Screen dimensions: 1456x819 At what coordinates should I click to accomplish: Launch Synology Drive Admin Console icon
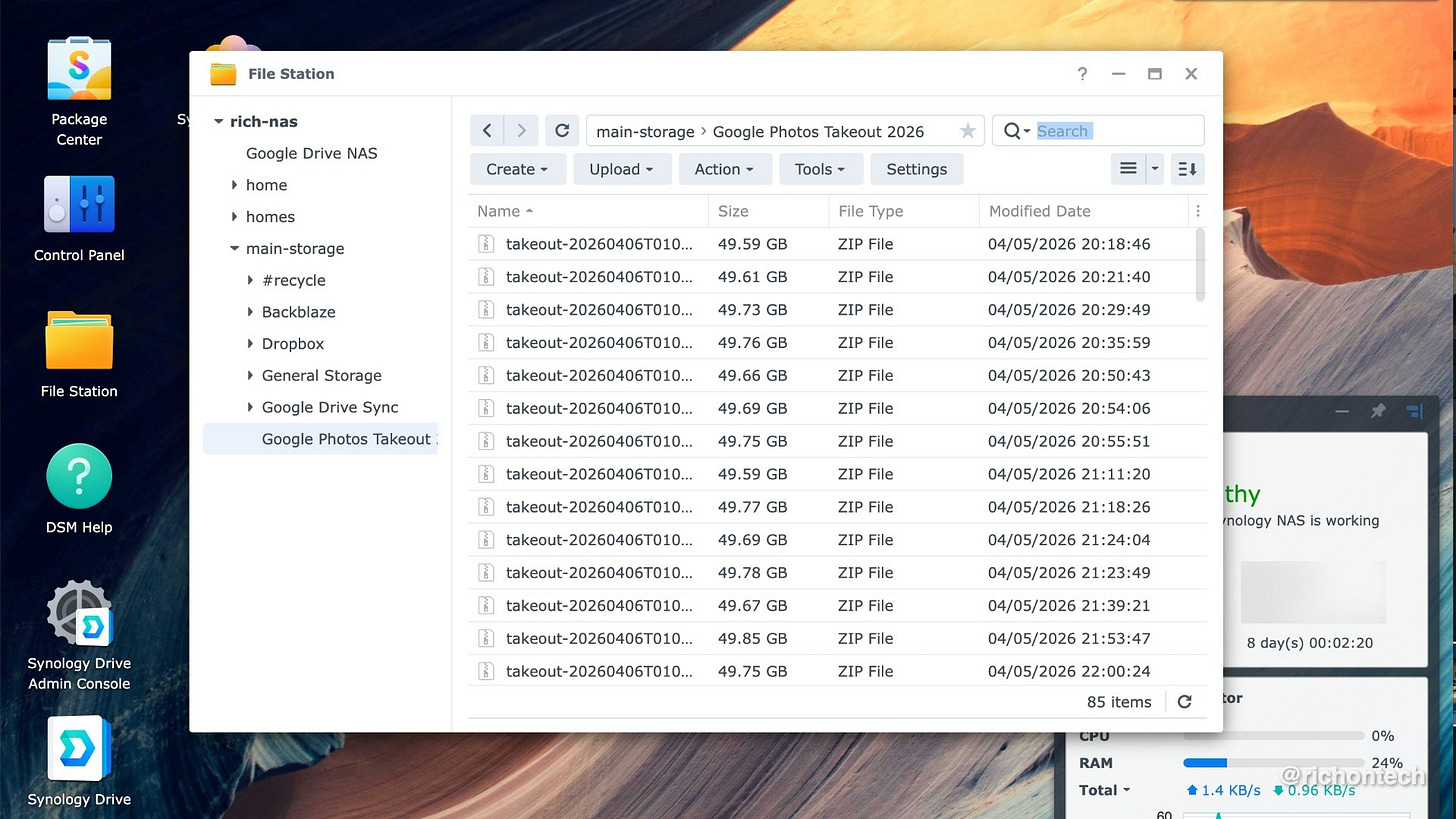[79, 613]
